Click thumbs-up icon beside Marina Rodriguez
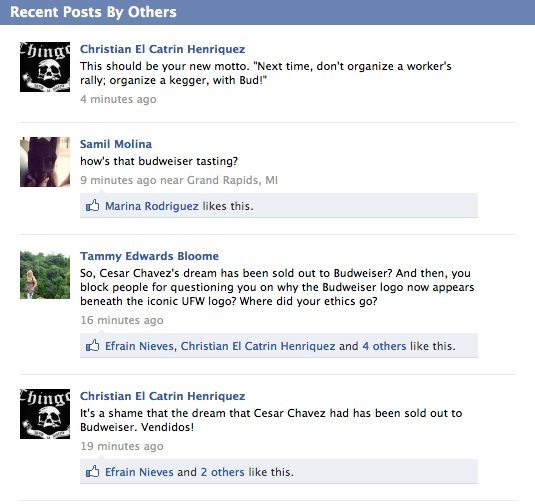Image resolution: width=535 pixels, height=504 pixels. tap(92, 206)
